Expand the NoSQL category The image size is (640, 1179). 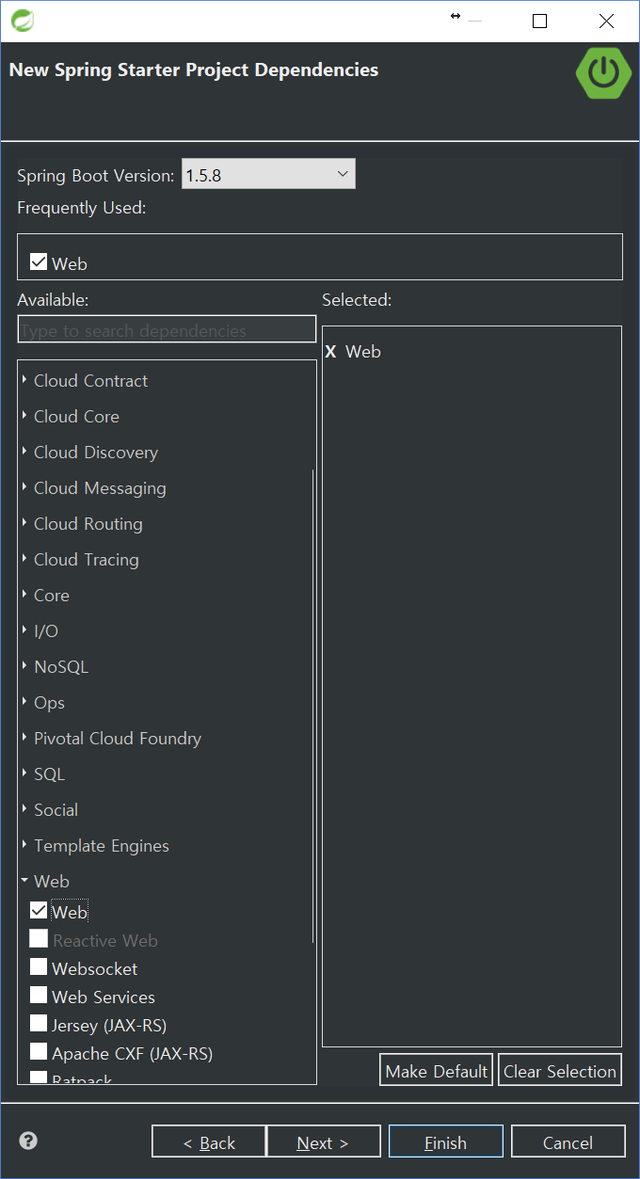point(24,667)
